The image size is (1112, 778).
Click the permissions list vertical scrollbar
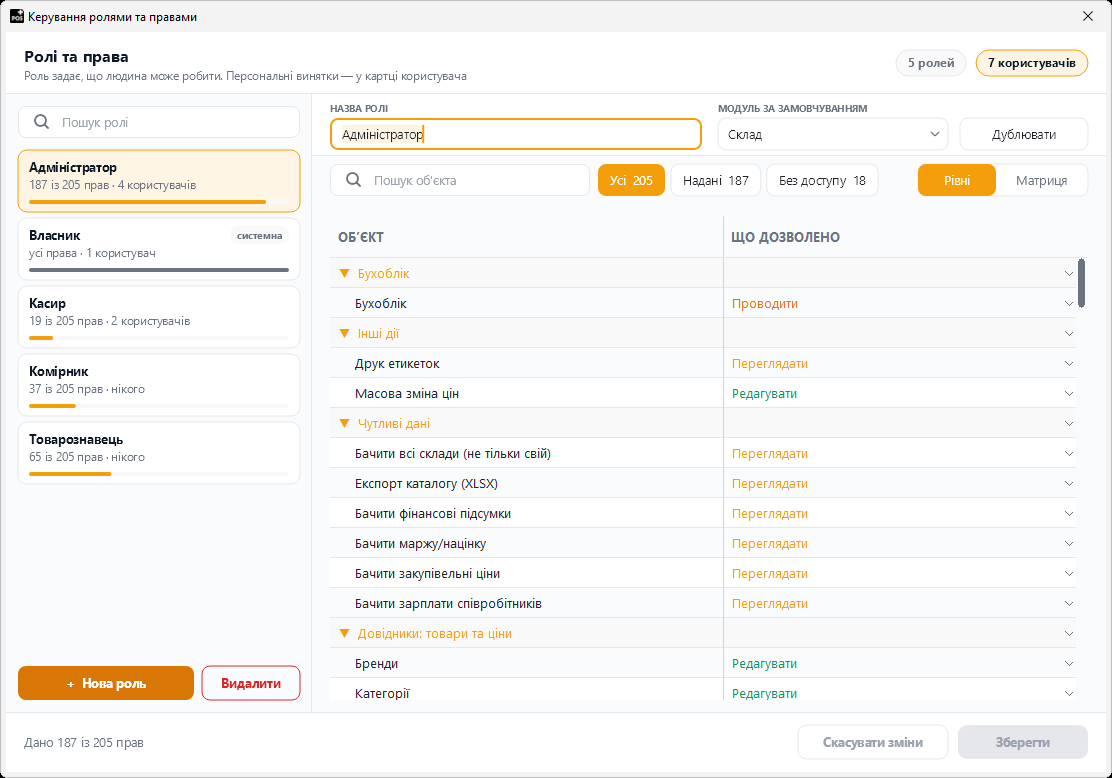point(1081,283)
